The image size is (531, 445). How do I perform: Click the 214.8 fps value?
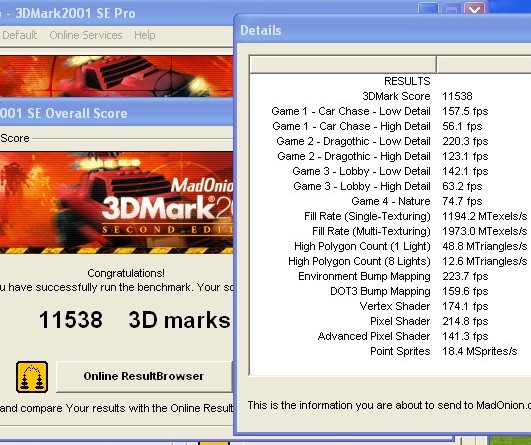(x=465, y=321)
